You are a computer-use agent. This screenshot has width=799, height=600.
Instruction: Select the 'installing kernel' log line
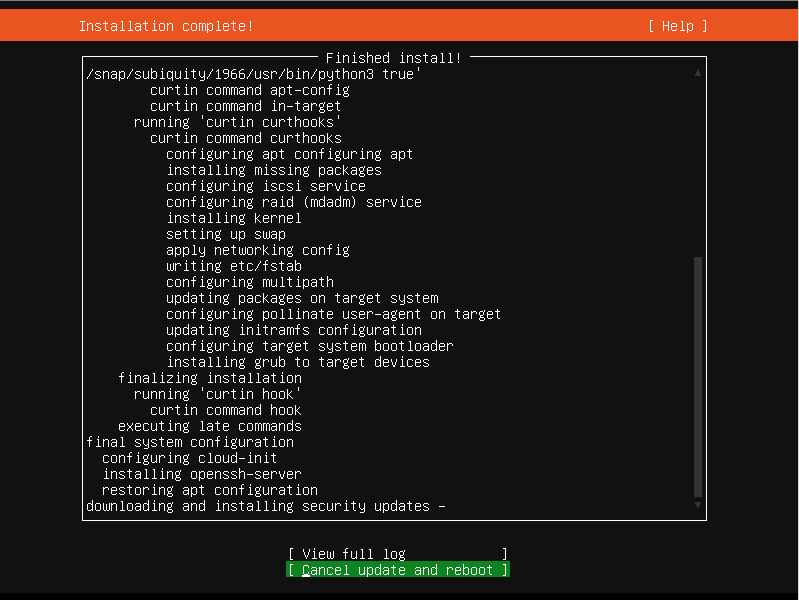click(x=233, y=218)
